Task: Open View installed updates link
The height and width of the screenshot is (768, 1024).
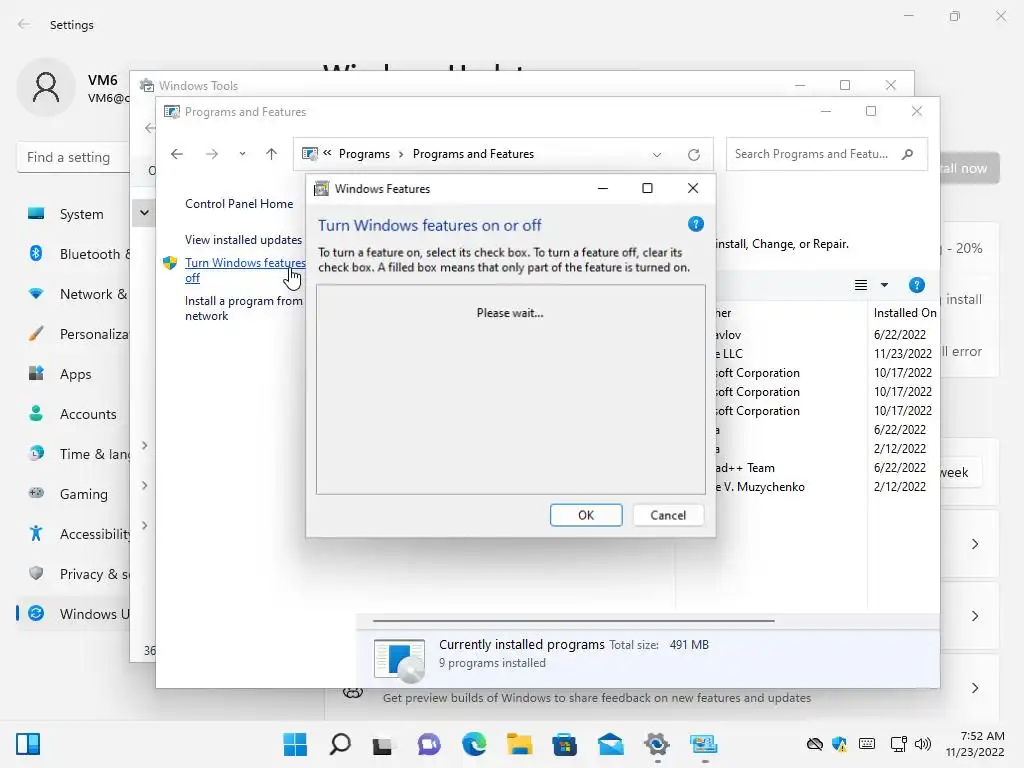Action: tap(243, 240)
